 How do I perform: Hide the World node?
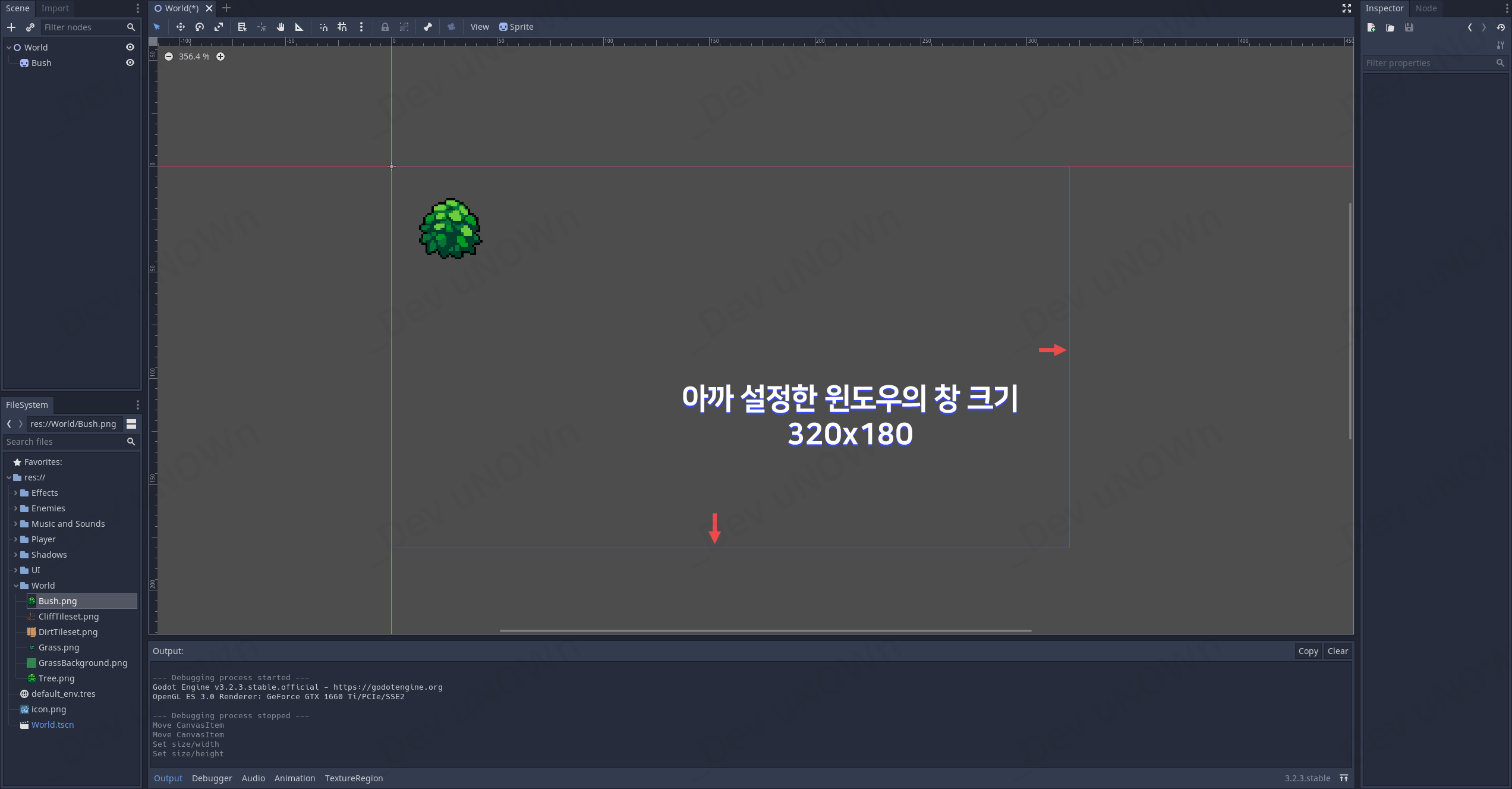pyautogui.click(x=130, y=47)
